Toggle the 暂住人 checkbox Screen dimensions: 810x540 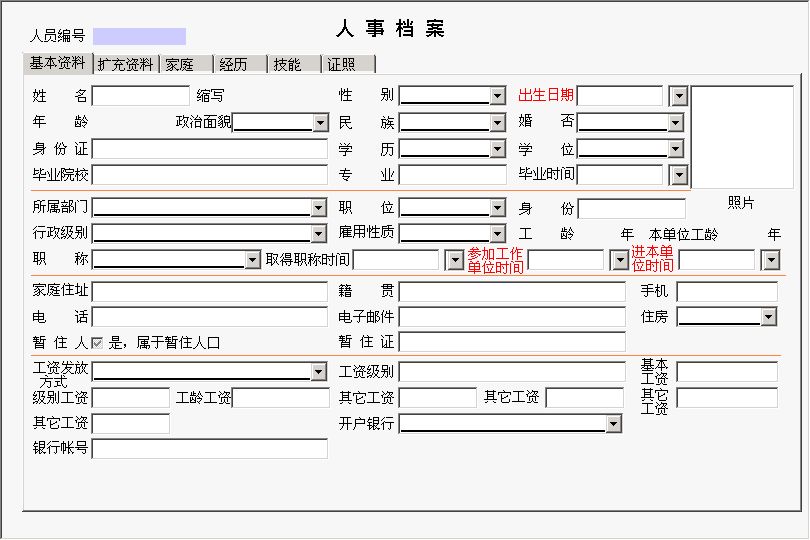[x=97, y=342]
